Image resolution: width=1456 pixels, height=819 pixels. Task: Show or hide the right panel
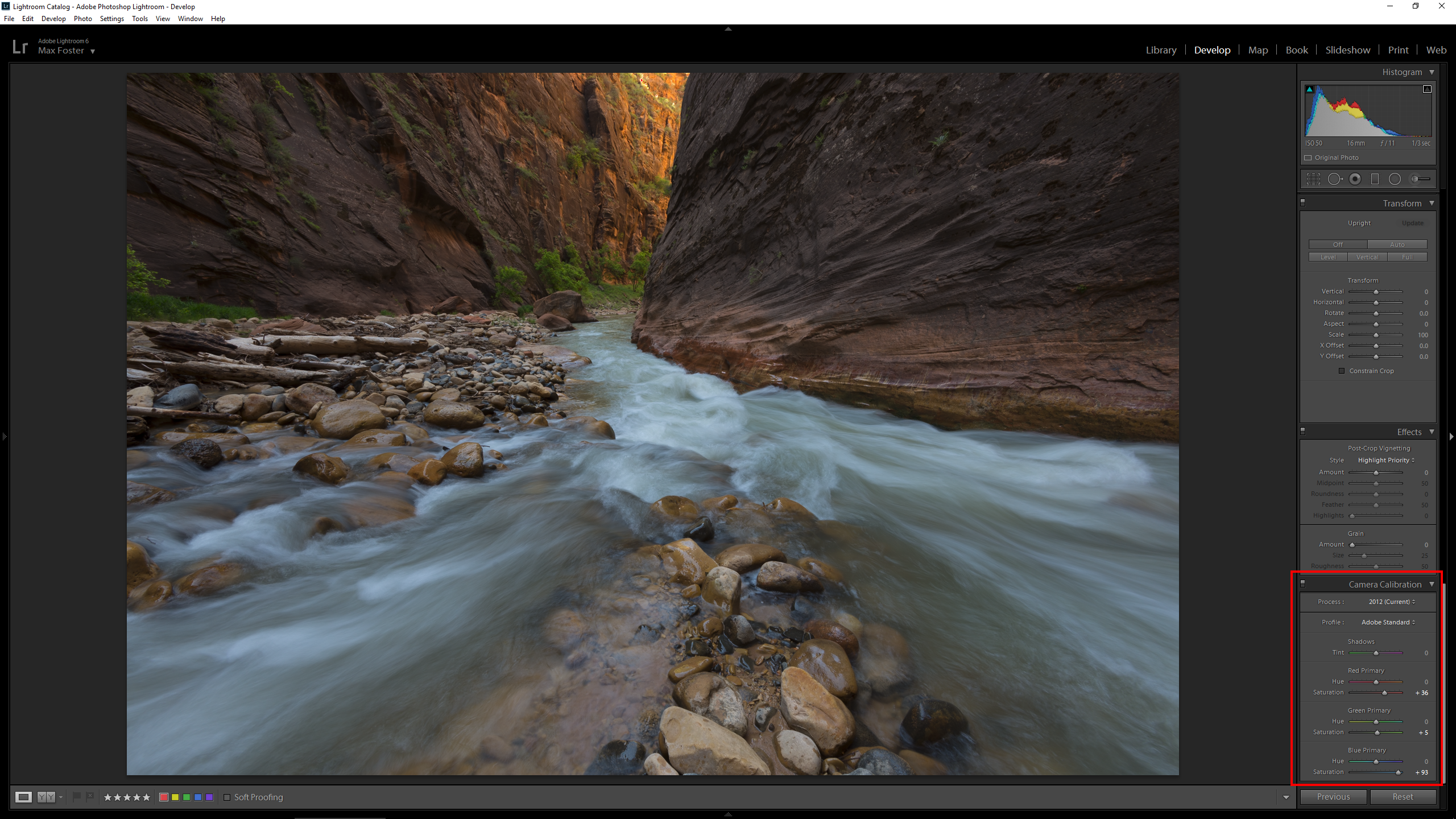pos(1451,437)
